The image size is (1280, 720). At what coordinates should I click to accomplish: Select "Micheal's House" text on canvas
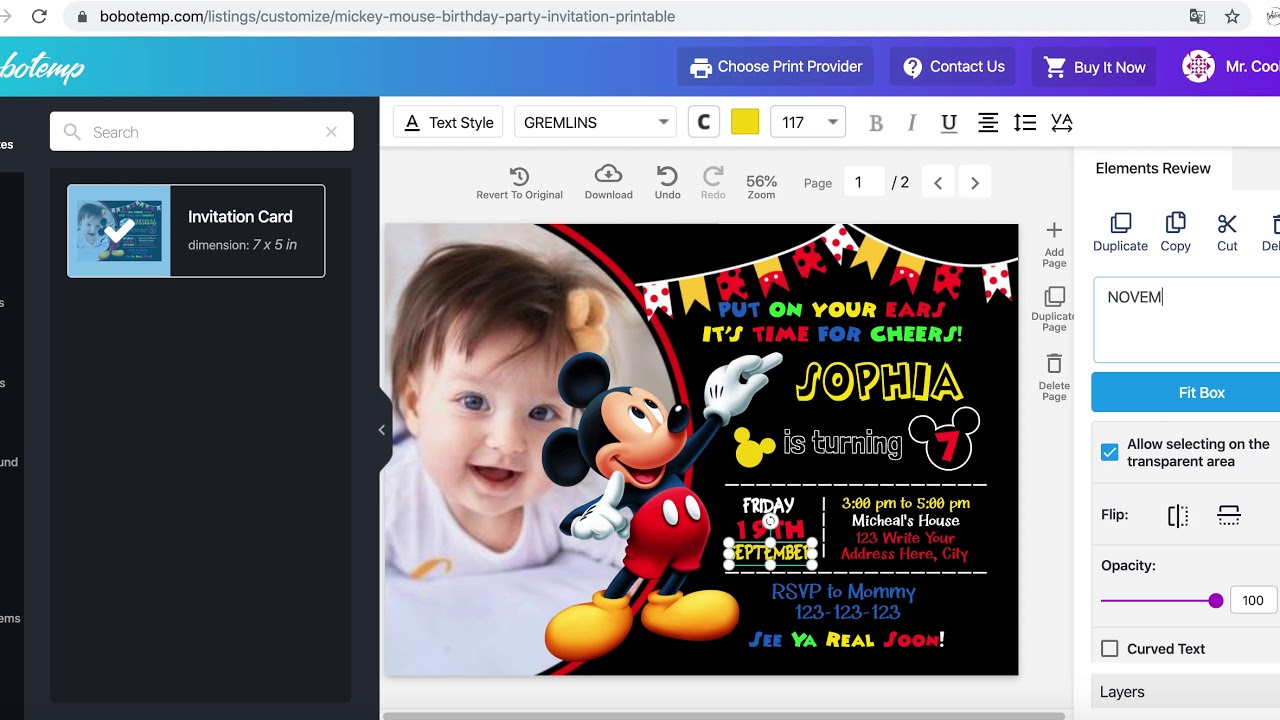pos(905,520)
